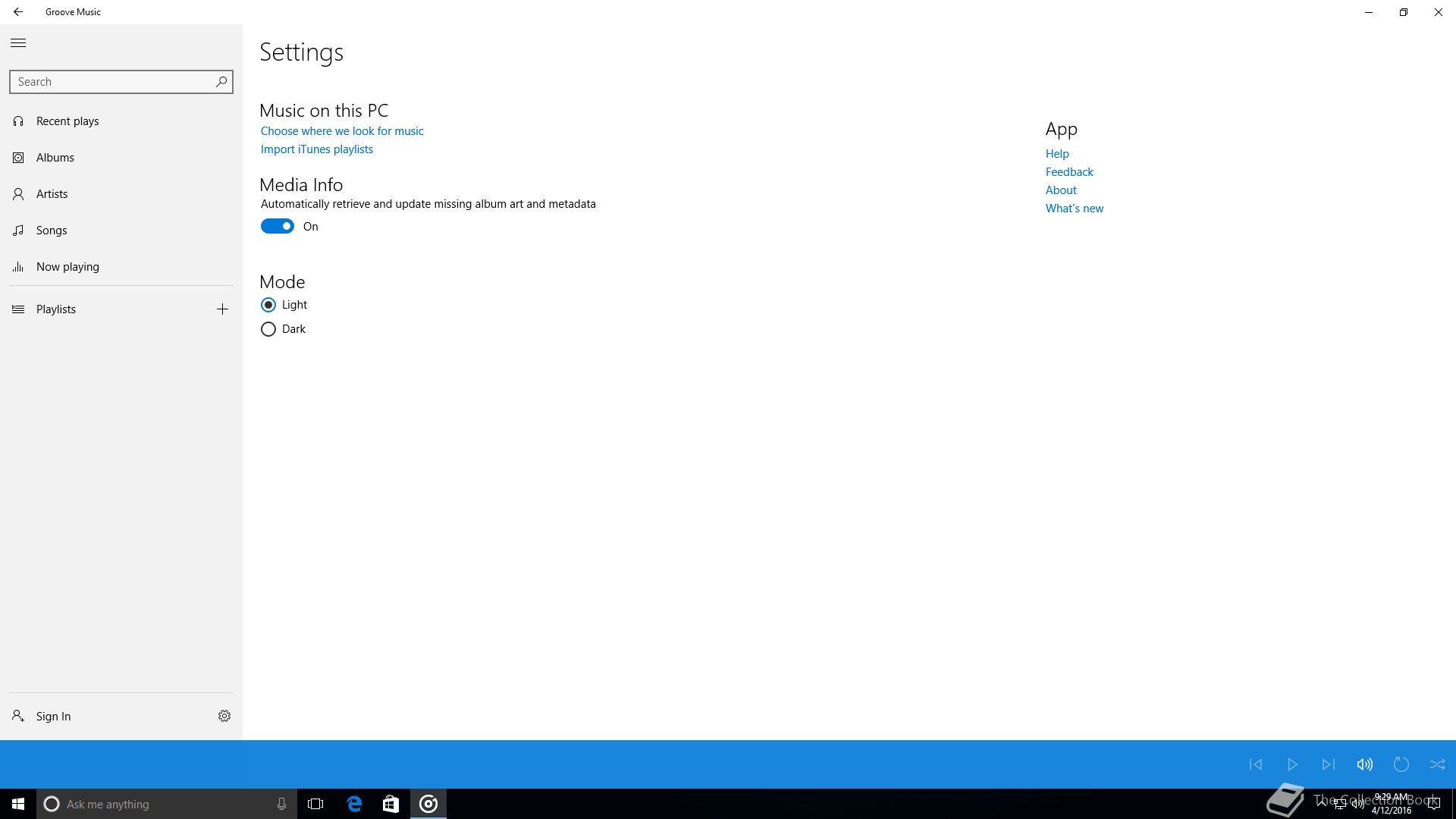Click Cortana Ask me anything box
Image resolution: width=1456 pixels, height=819 pixels.
click(167, 804)
